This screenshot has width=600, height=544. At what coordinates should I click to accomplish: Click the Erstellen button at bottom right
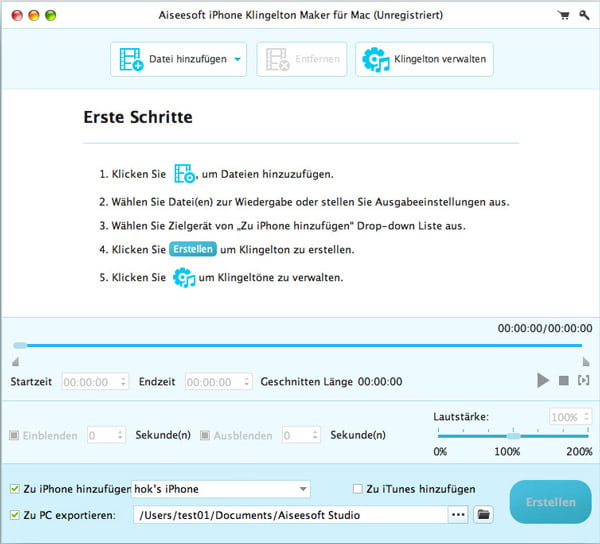[550, 502]
